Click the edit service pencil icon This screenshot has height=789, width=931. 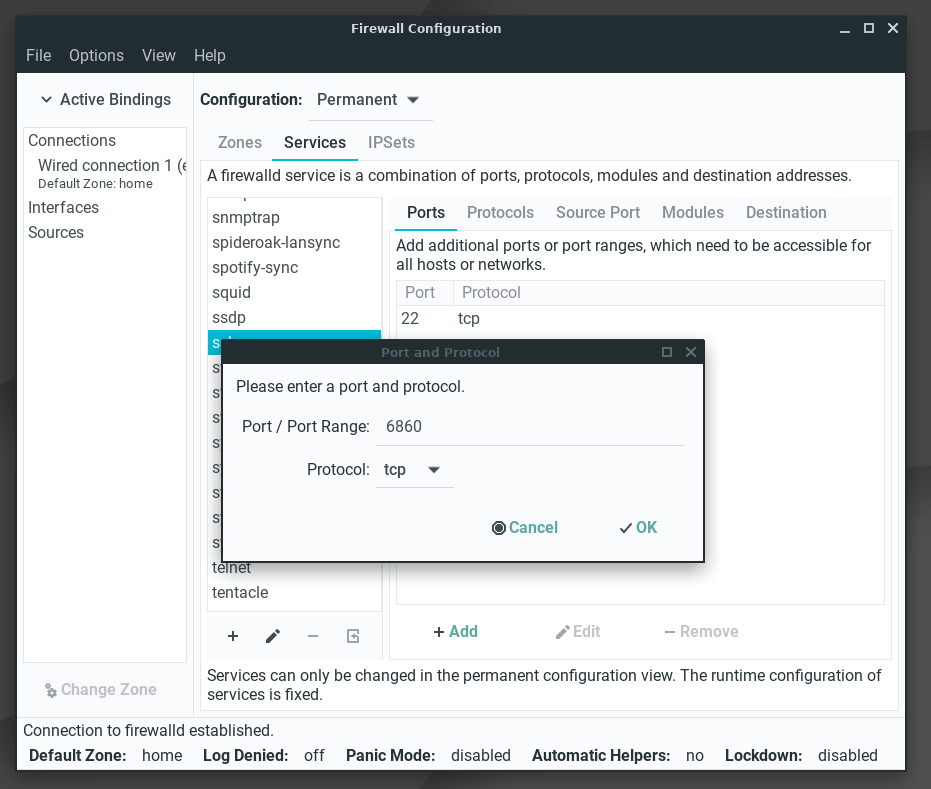[273, 636]
